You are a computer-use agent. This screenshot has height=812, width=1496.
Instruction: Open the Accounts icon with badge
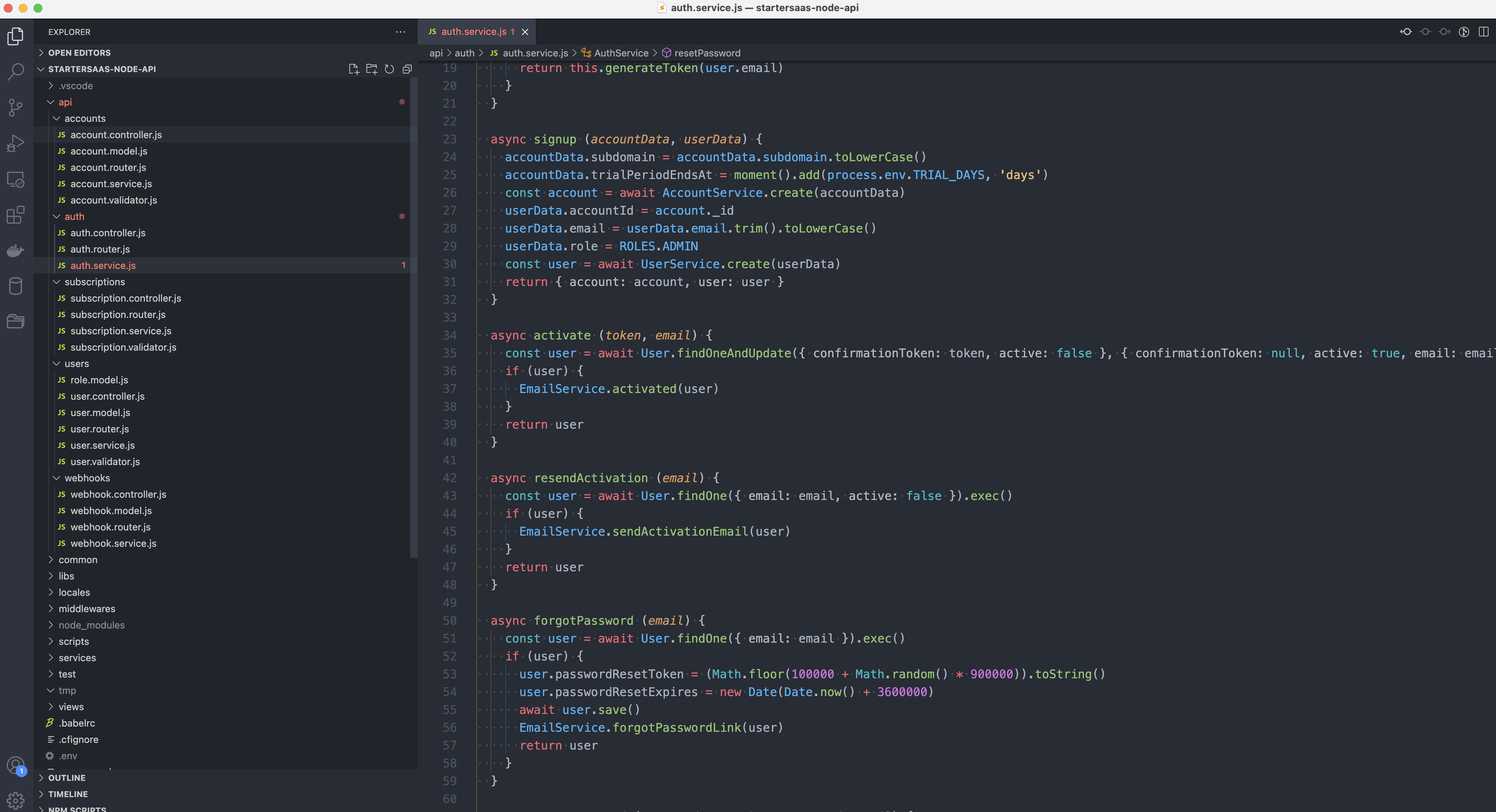coord(16,766)
